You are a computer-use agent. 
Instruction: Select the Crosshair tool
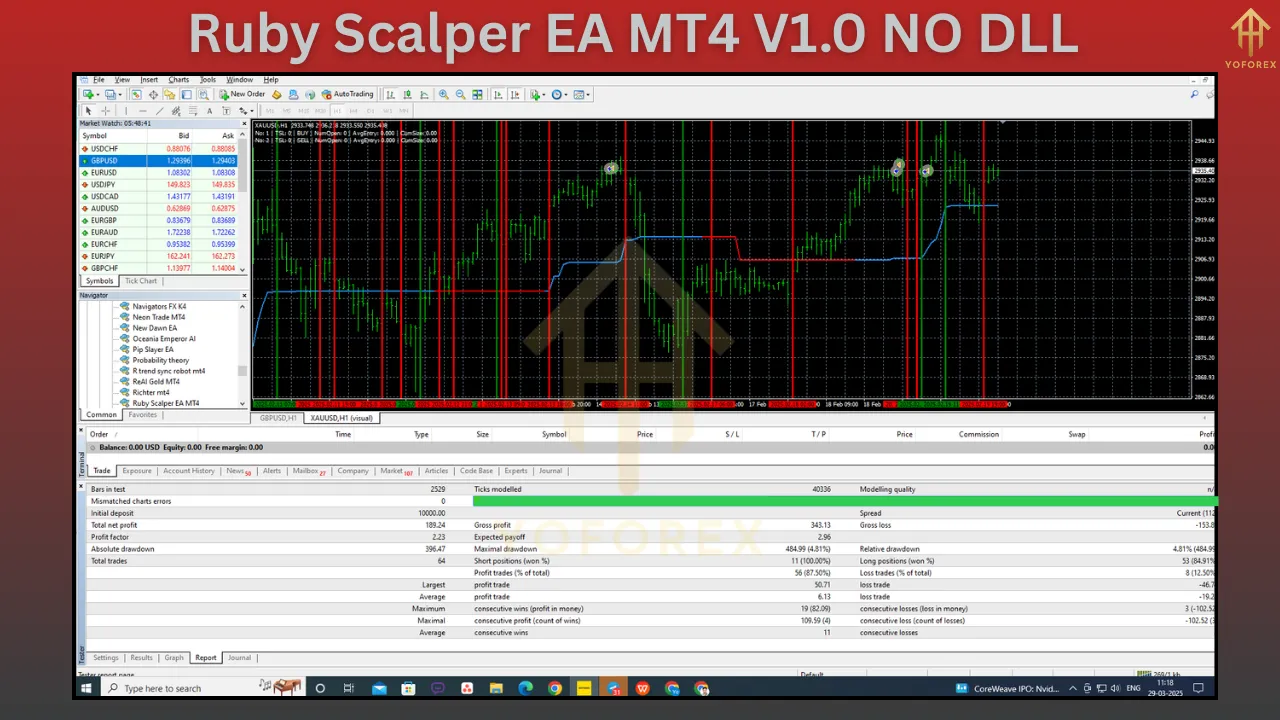(x=106, y=111)
